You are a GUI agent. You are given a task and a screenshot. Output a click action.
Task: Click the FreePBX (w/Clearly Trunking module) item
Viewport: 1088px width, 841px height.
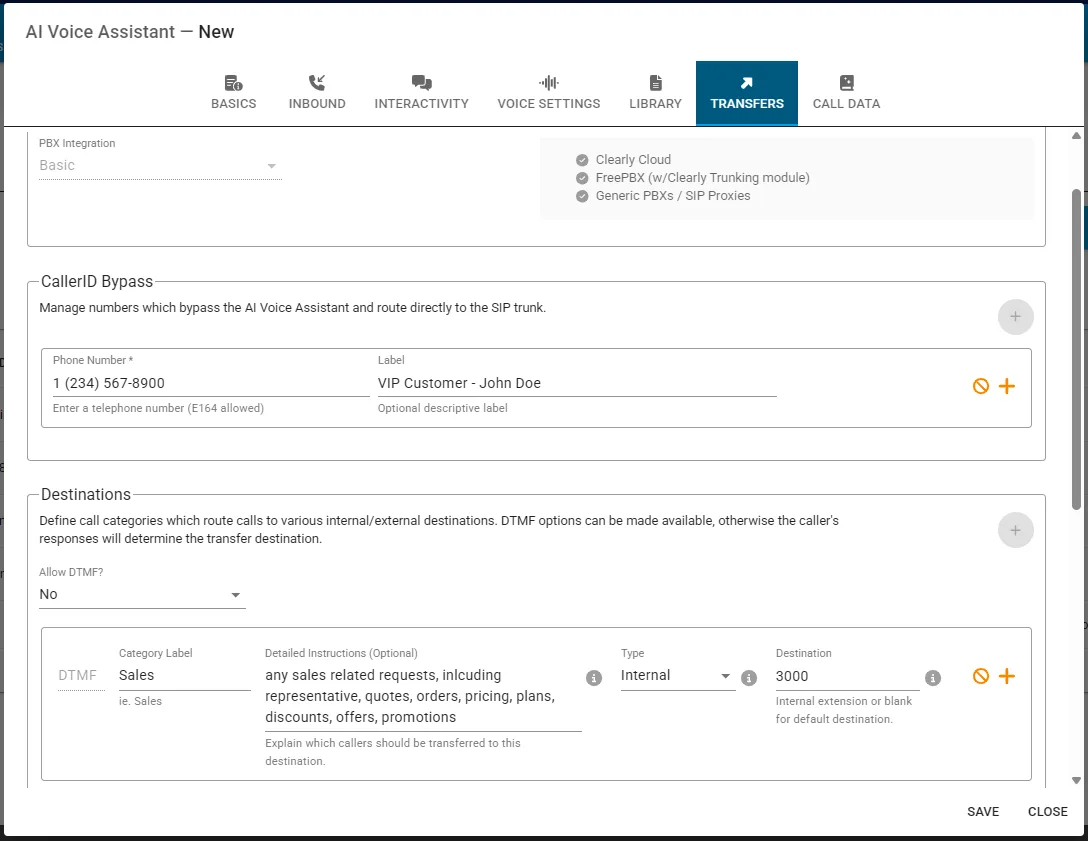(692, 178)
